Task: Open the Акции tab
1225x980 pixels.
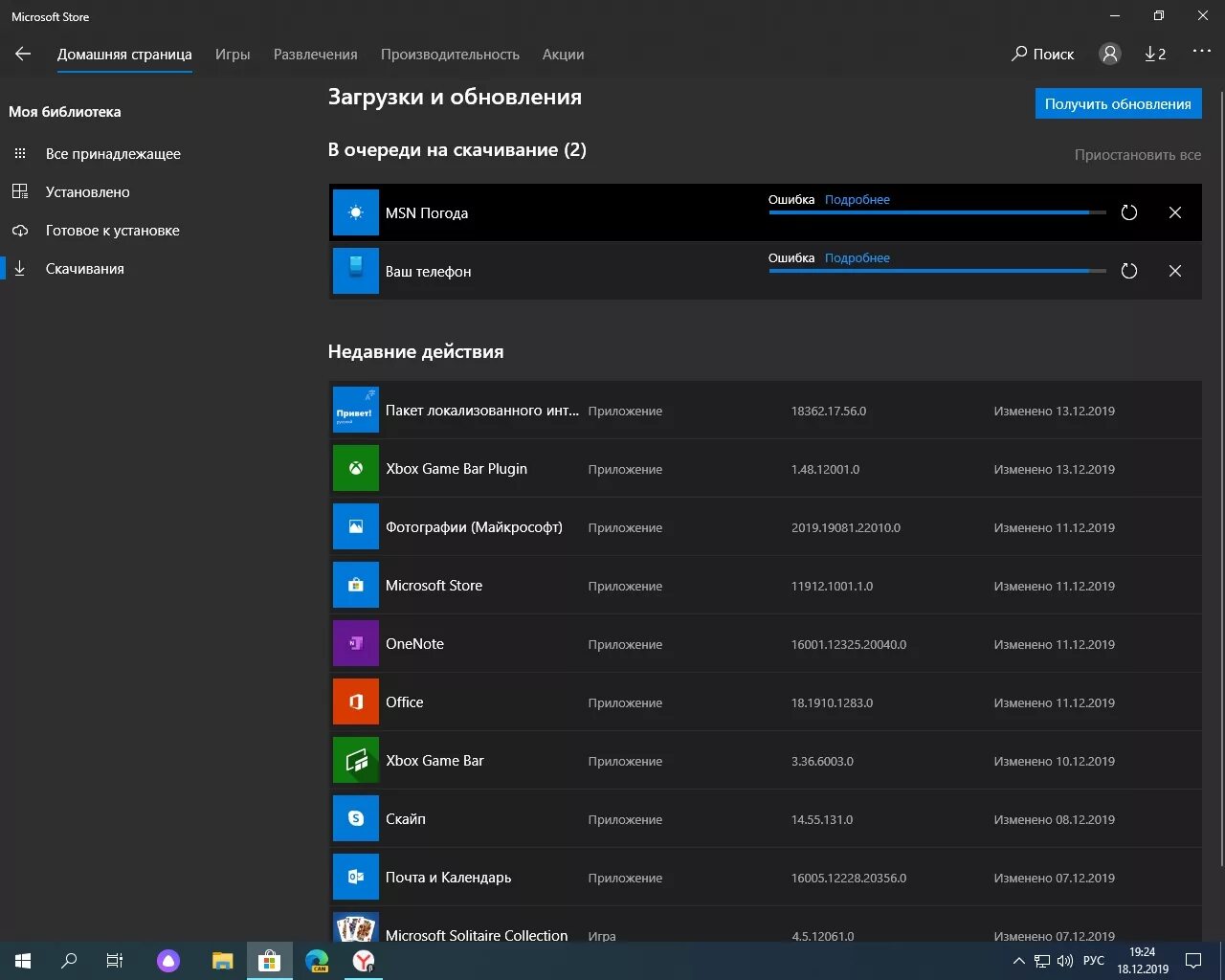Action: tap(563, 55)
